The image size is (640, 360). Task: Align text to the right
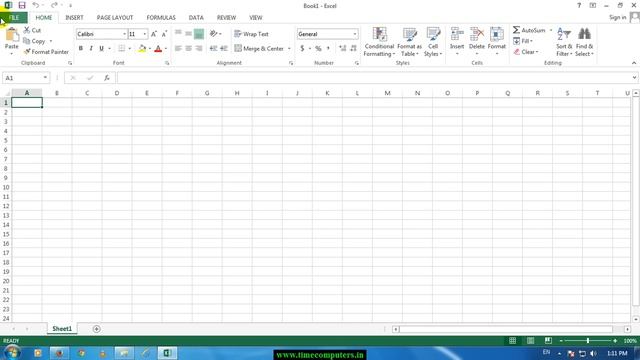[199, 49]
